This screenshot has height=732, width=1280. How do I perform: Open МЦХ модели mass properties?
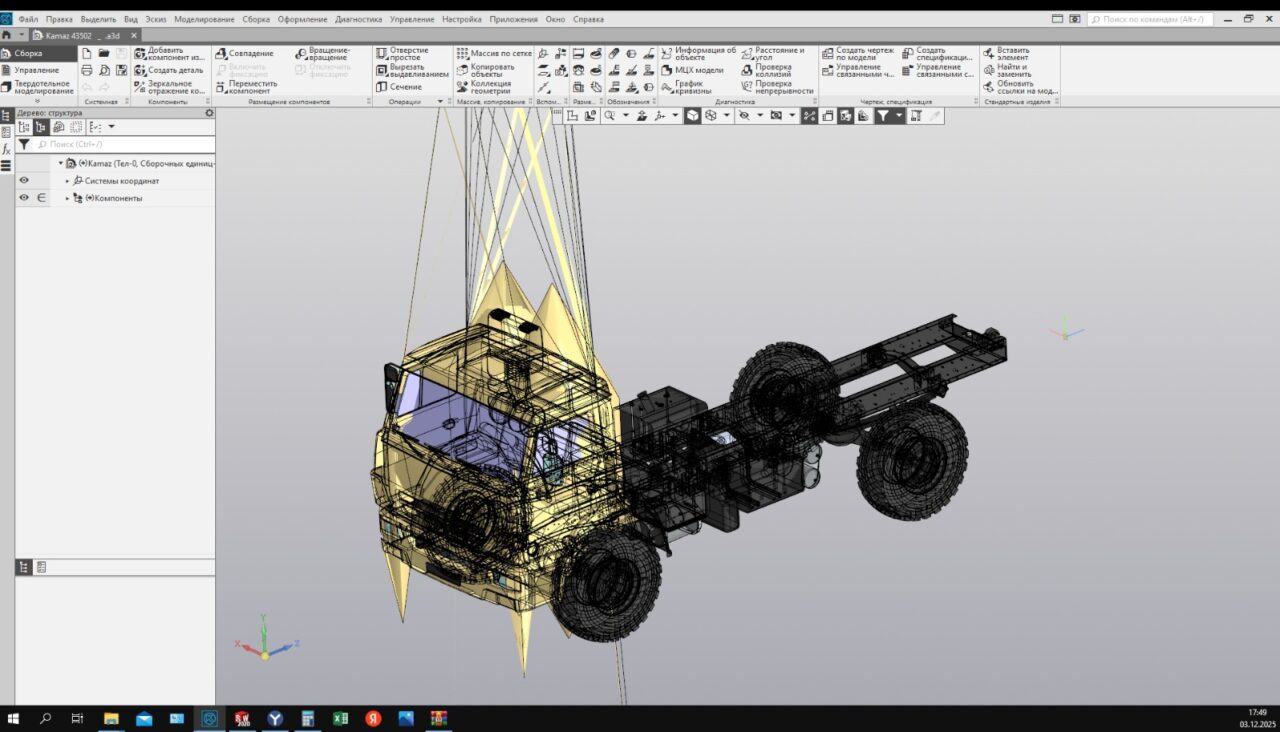697,70
